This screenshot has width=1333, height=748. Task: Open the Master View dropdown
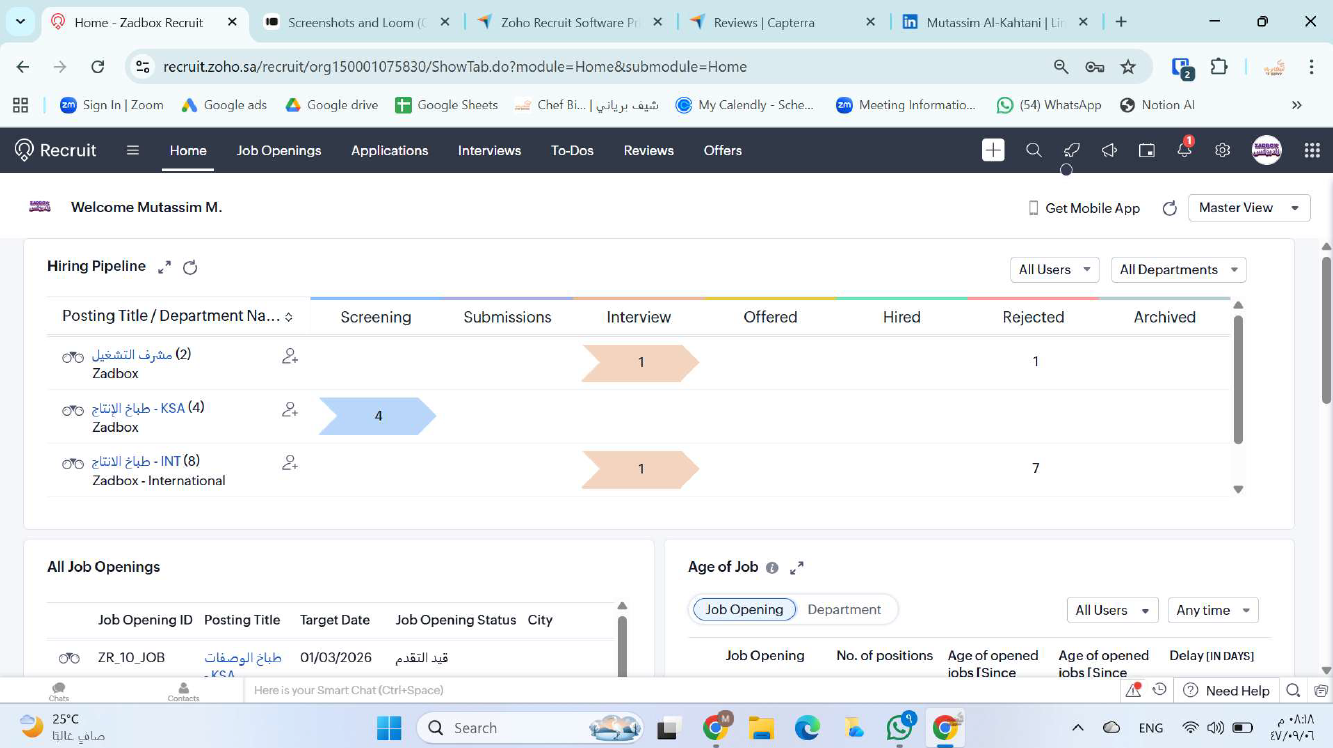[x=1249, y=208]
